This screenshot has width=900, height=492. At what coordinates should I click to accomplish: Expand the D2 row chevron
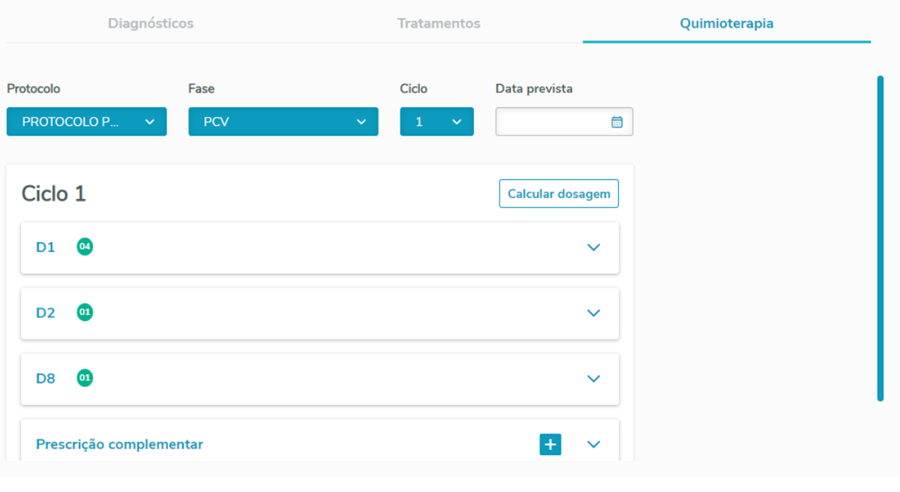tap(593, 313)
